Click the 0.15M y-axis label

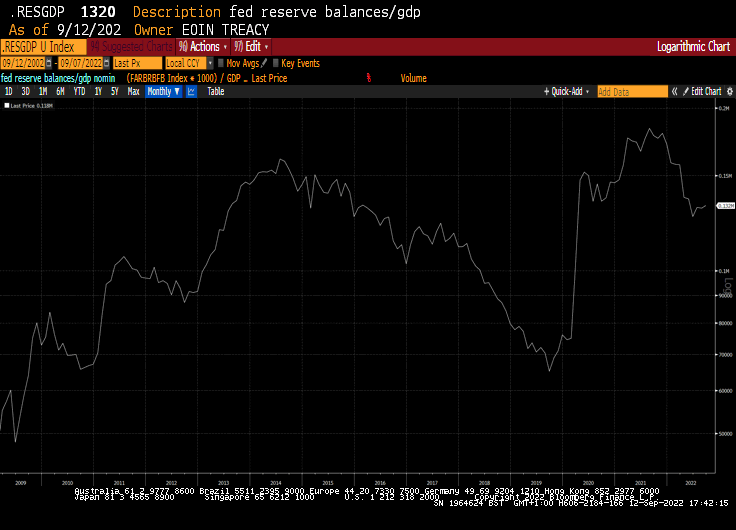[x=725, y=176]
